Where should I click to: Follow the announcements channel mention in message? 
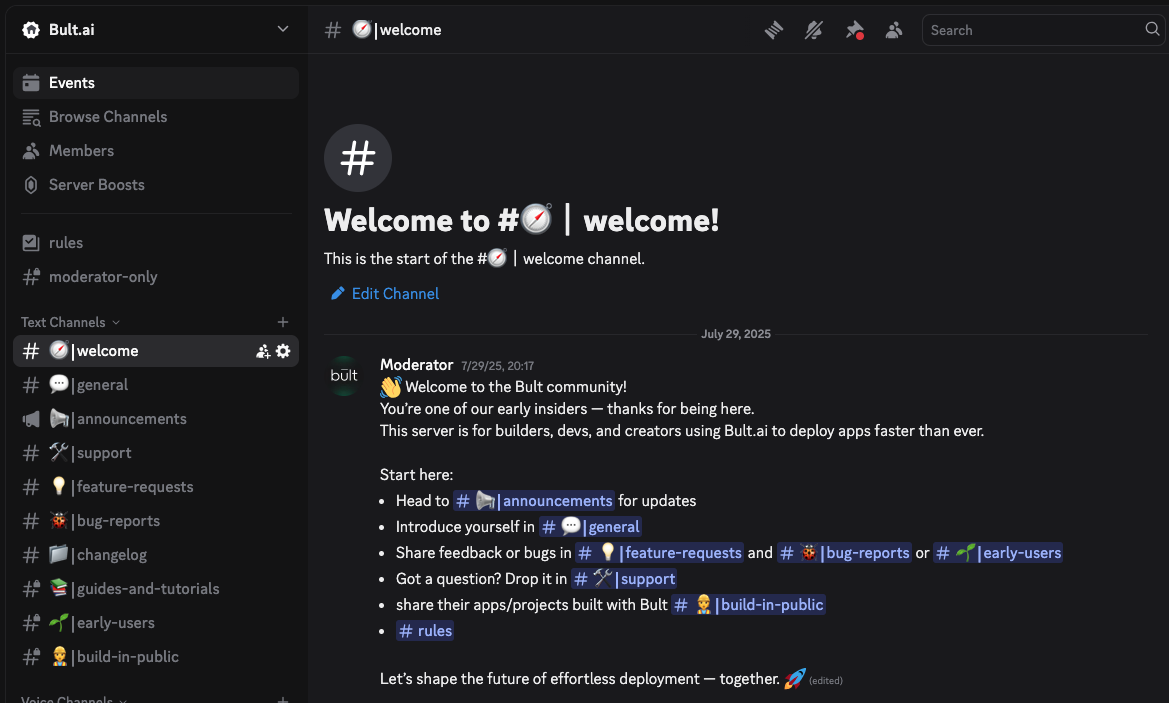coord(534,501)
